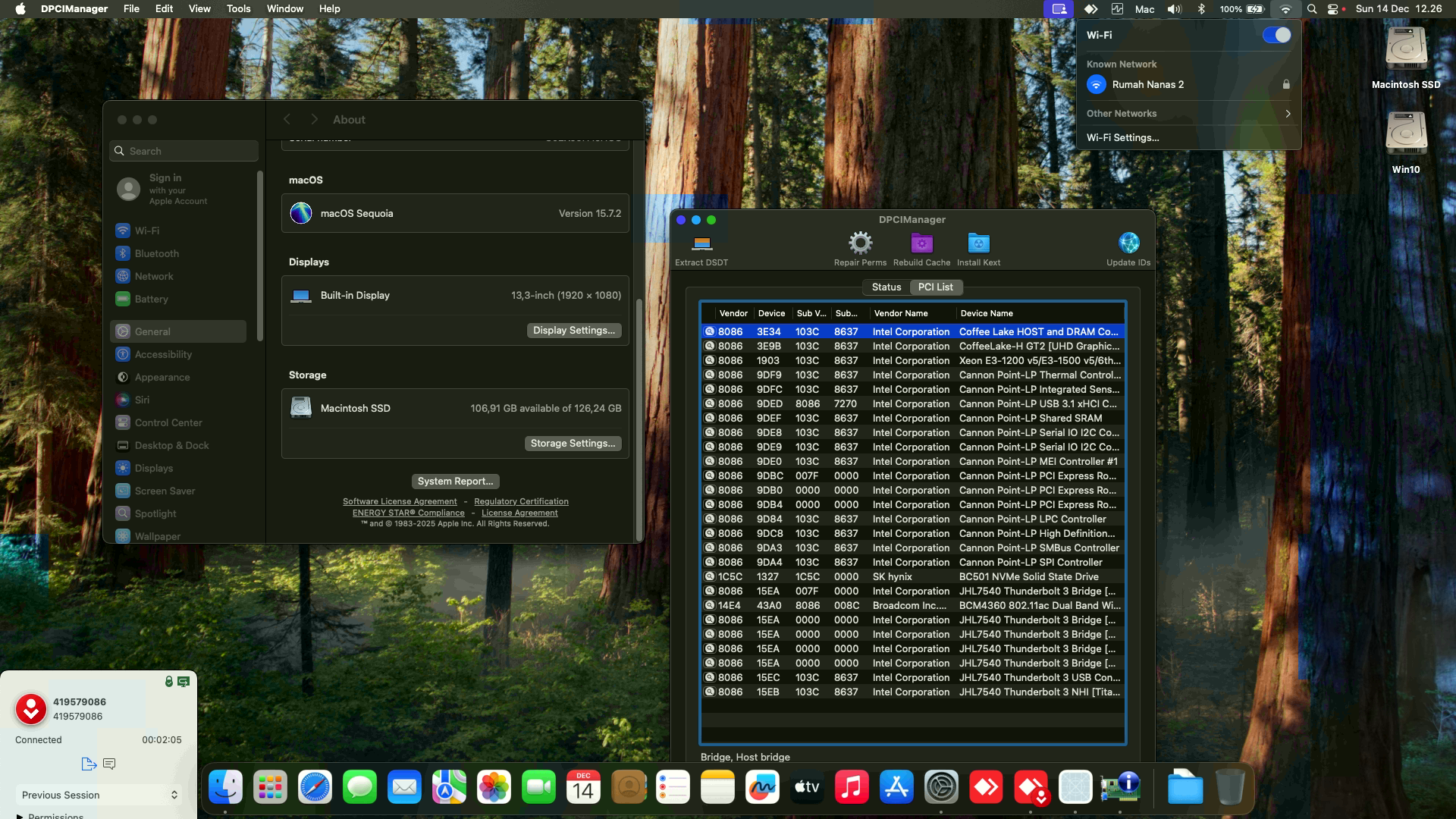Image resolution: width=1456 pixels, height=819 pixels.
Task: Click the screen mirroring menu bar icon
Action: click(x=1058, y=9)
